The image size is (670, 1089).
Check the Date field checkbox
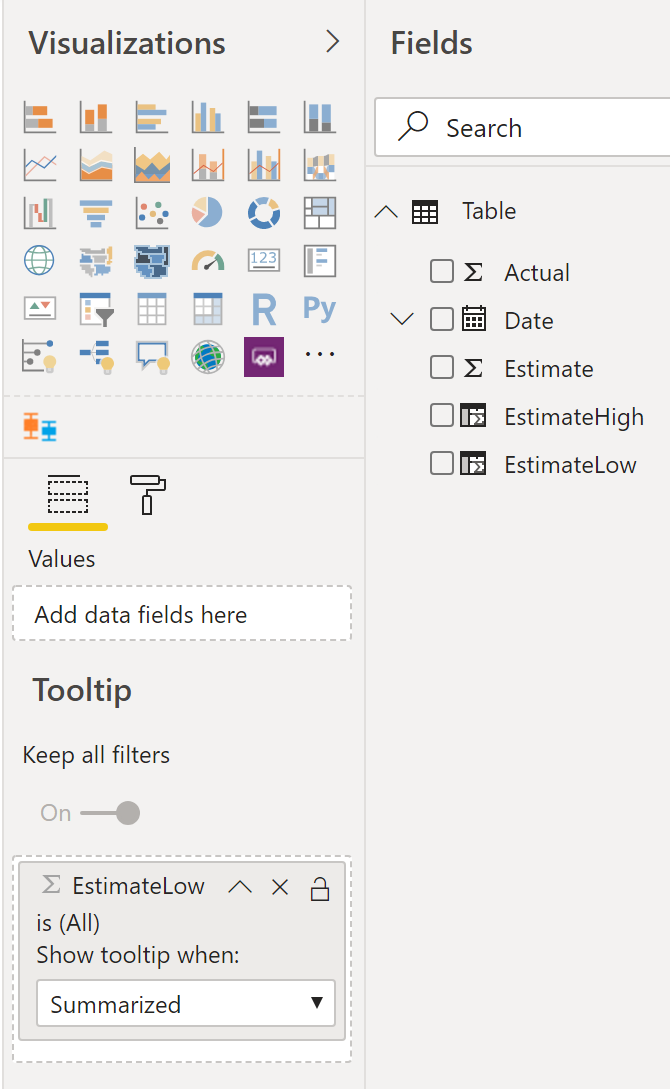click(x=442, y=319)
